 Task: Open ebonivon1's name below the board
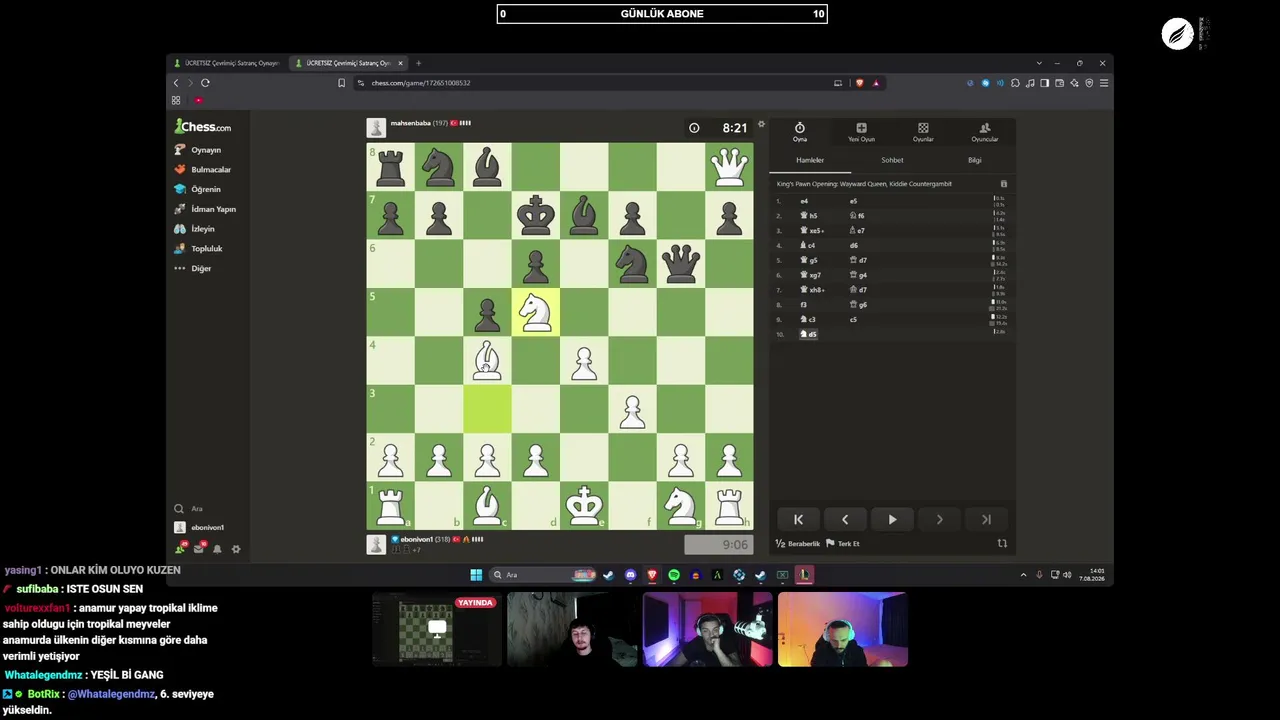[417, 539]
